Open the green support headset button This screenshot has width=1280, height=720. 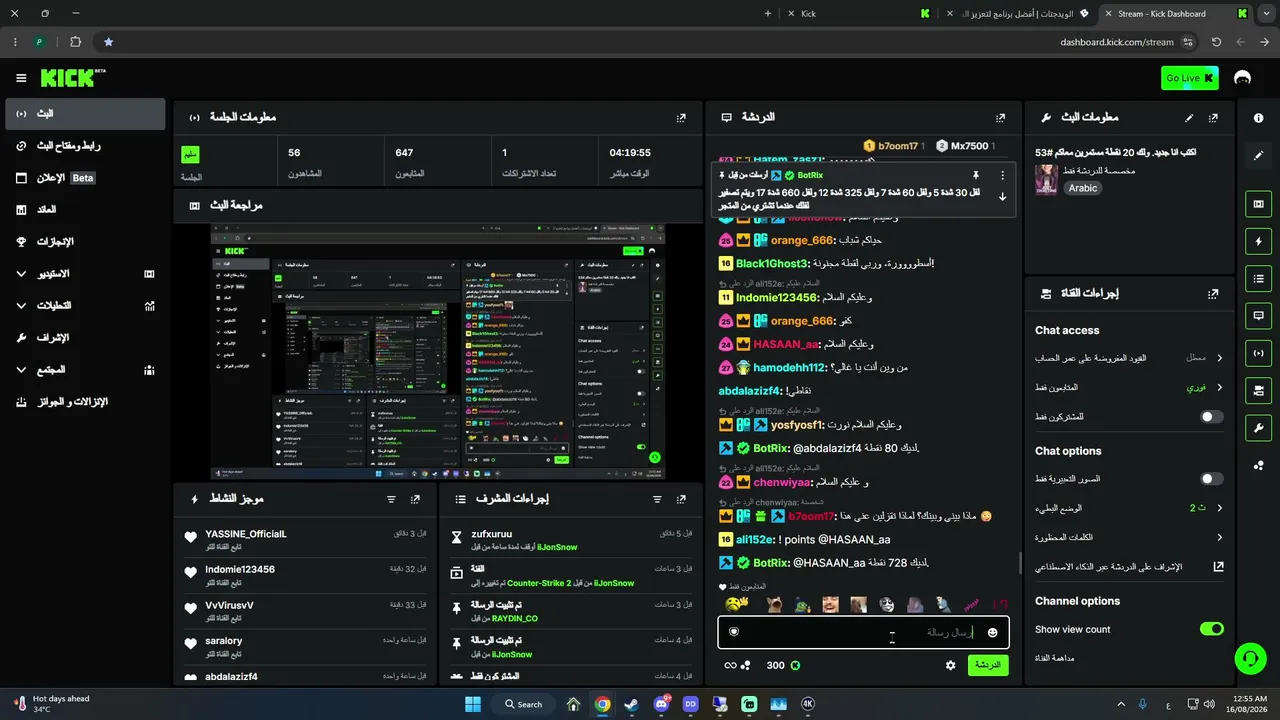pos(1249,658)
